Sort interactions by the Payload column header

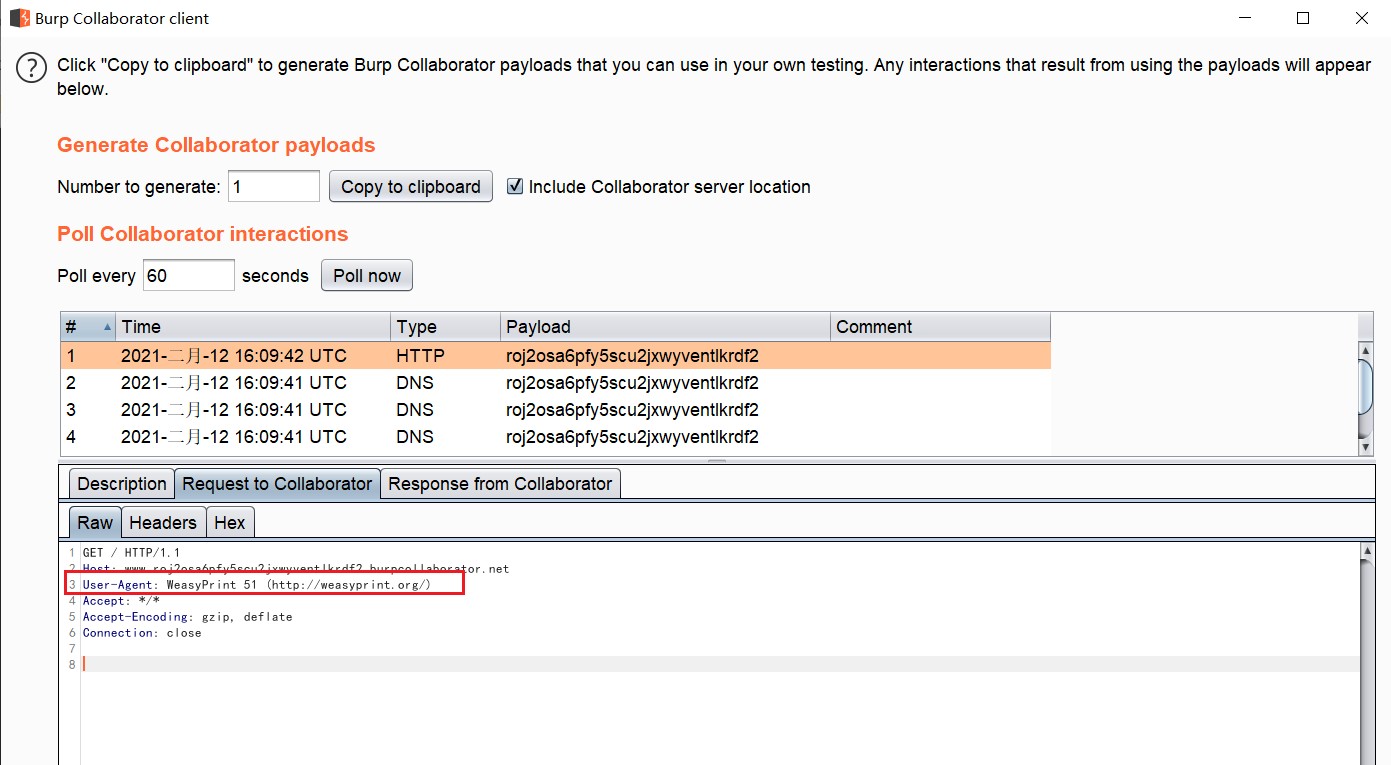click(x=665, y=327)
